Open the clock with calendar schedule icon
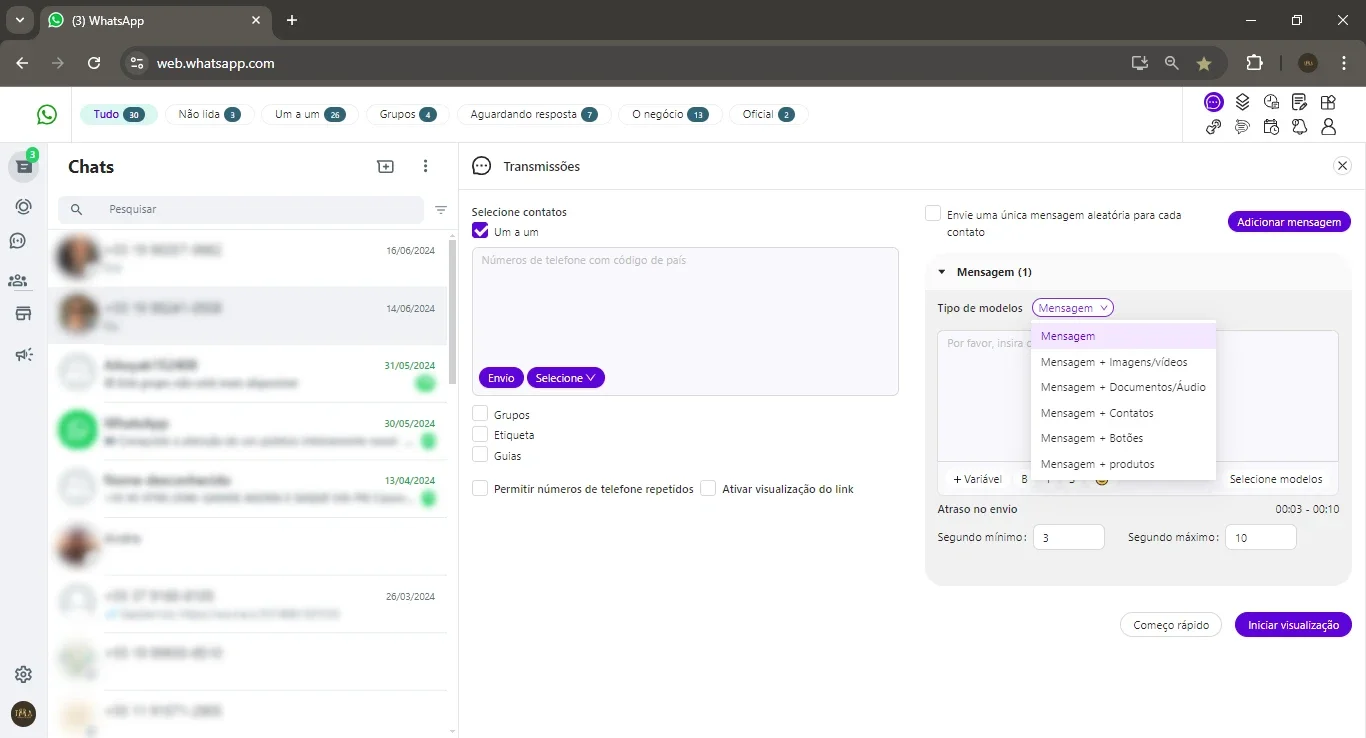This screenshot has height=738, width=1366. tap(1271, 102)
